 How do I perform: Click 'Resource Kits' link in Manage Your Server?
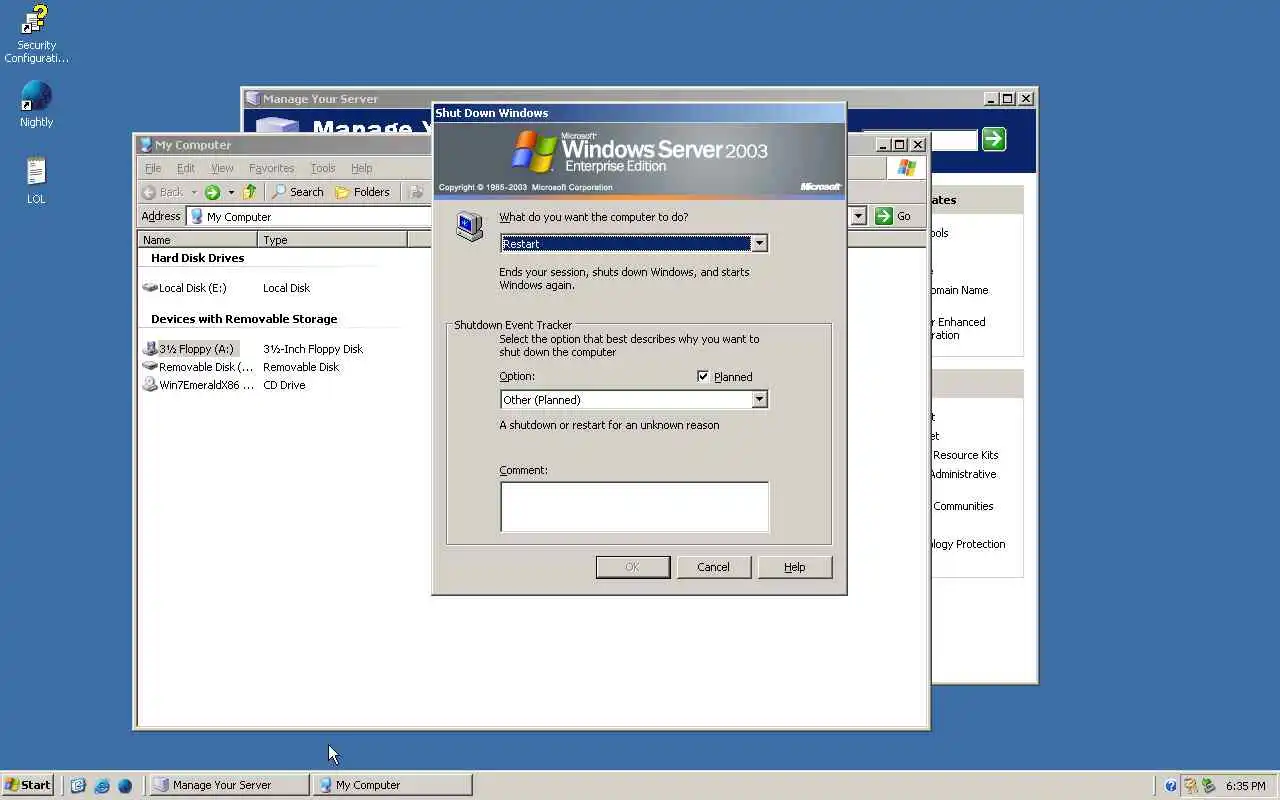tap(966, 455)
